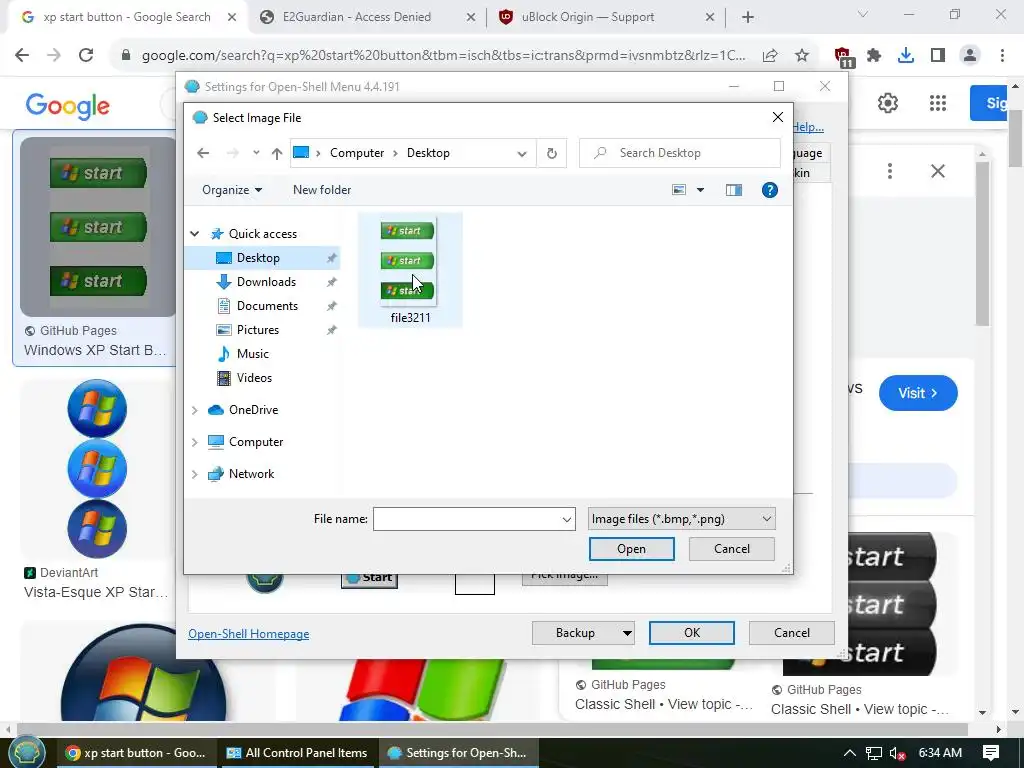The width and height of the screenshot is (1024, 768).
Task: Toggle the preview pane icon
Action: [x=734, y=190]
